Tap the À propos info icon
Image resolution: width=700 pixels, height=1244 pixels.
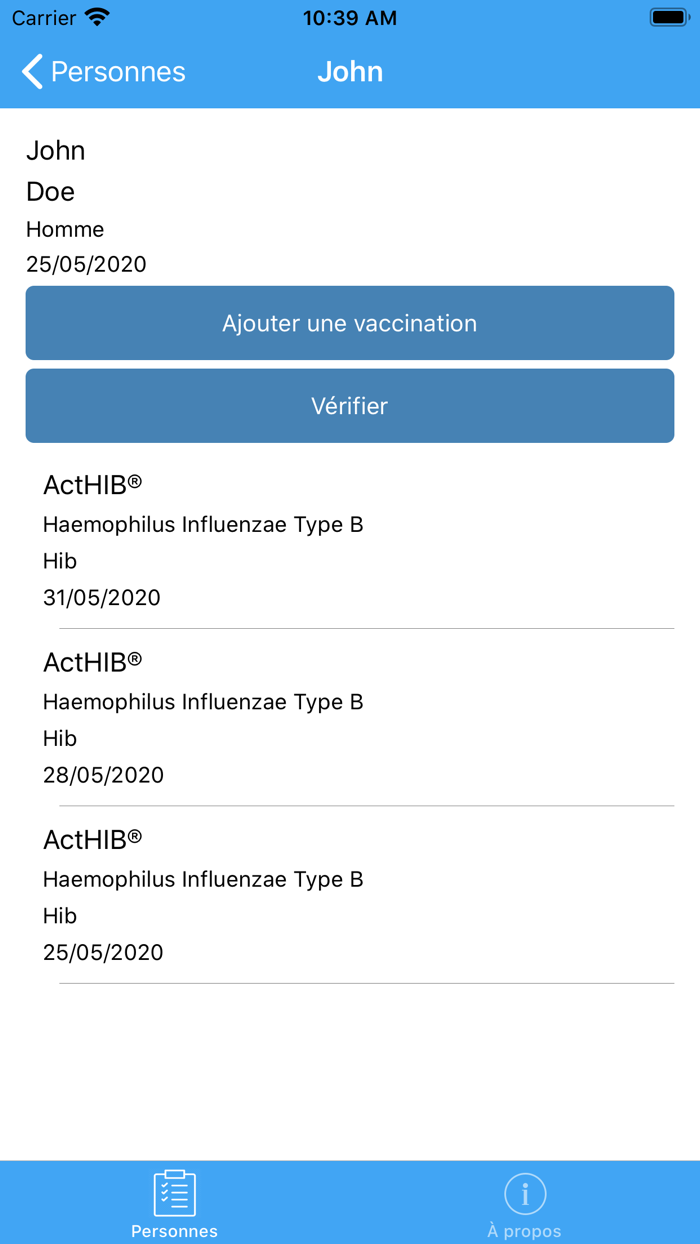[x=525, y=1193]
